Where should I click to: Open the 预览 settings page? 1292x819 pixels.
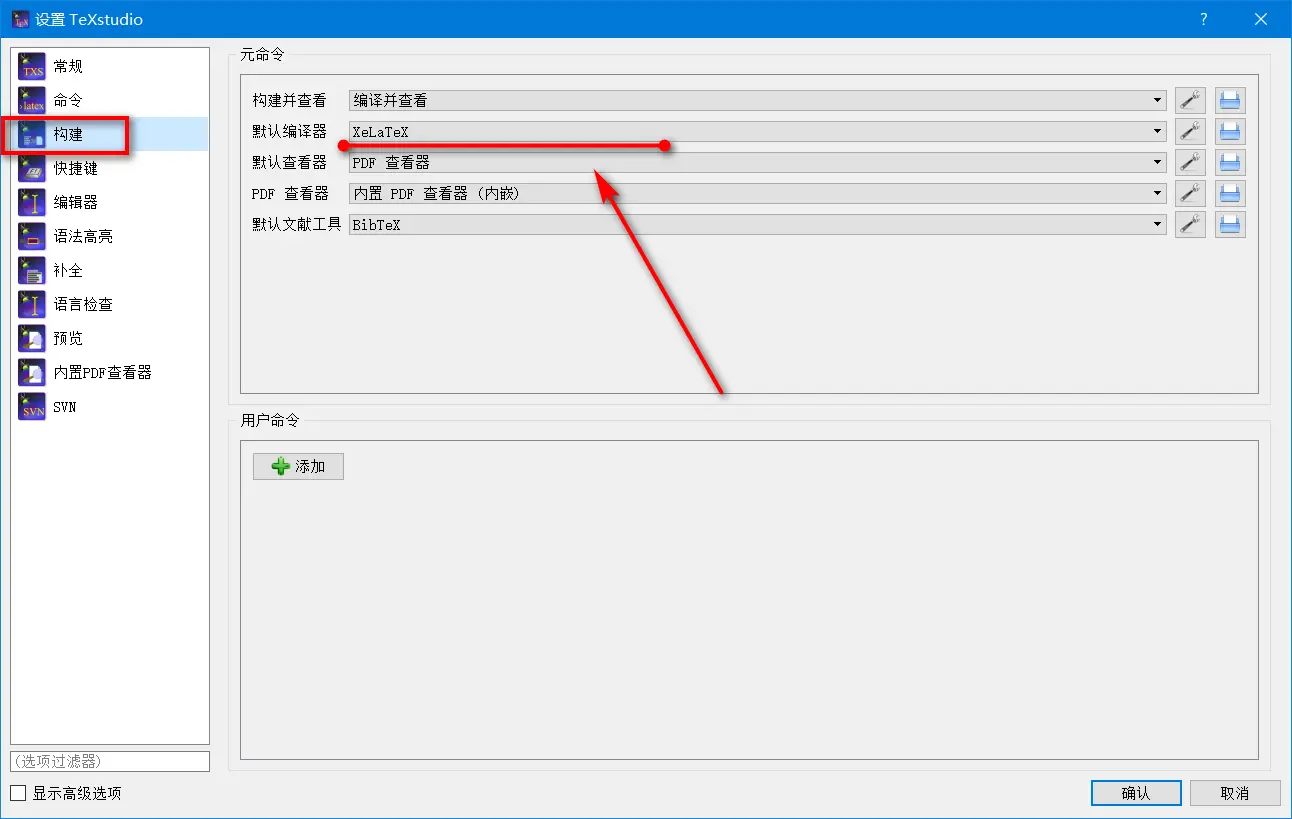[x=110, y=339]
